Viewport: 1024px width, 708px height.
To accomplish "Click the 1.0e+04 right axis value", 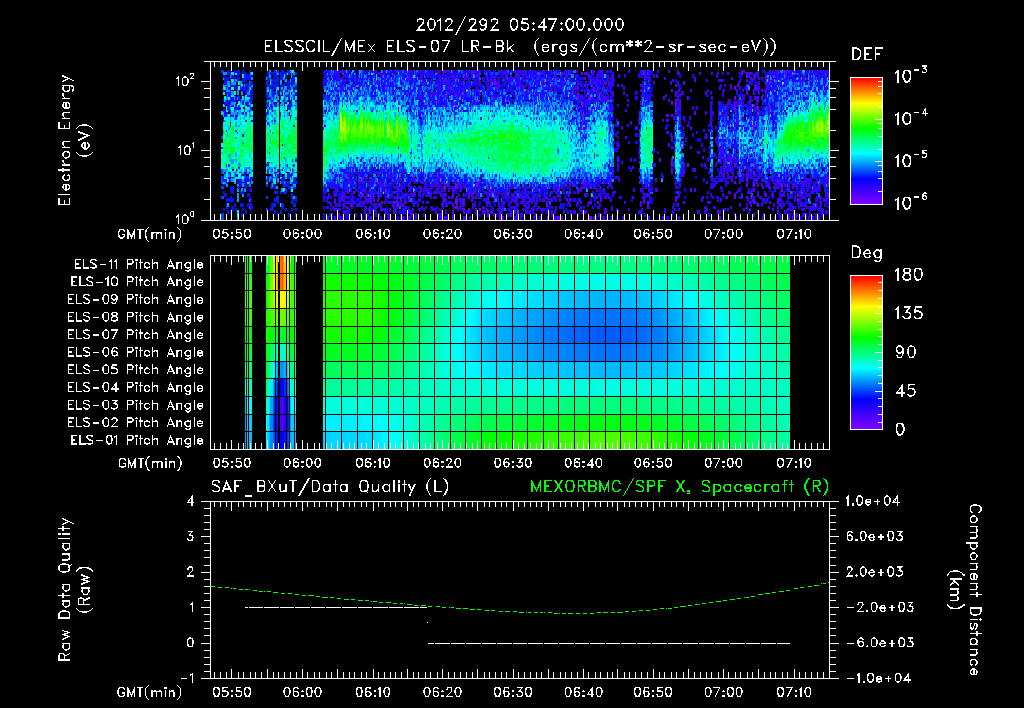I will 872,501.
